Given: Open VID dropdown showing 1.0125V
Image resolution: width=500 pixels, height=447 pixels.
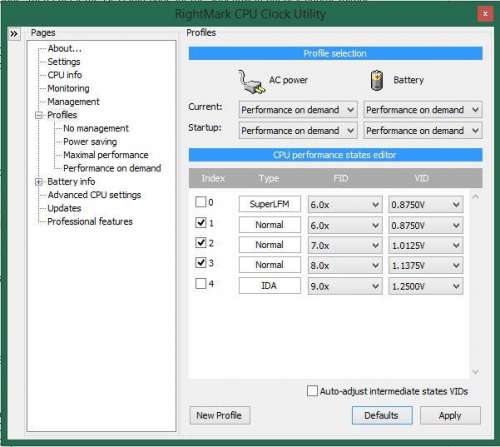Looking at the screenshot, I should (426, 246).
